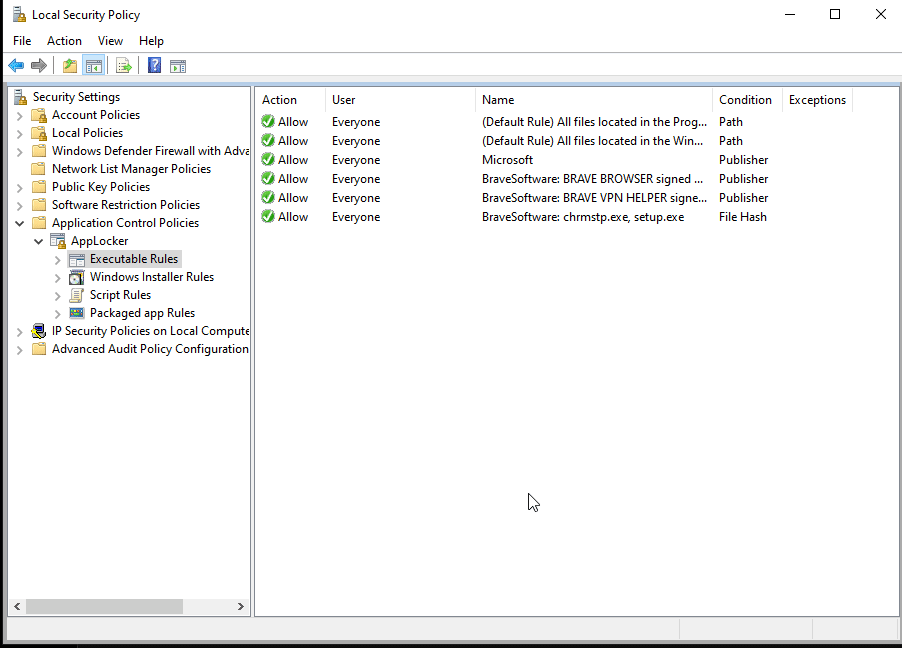Expand the Windows Installer Rules node

tap(58, 278)
